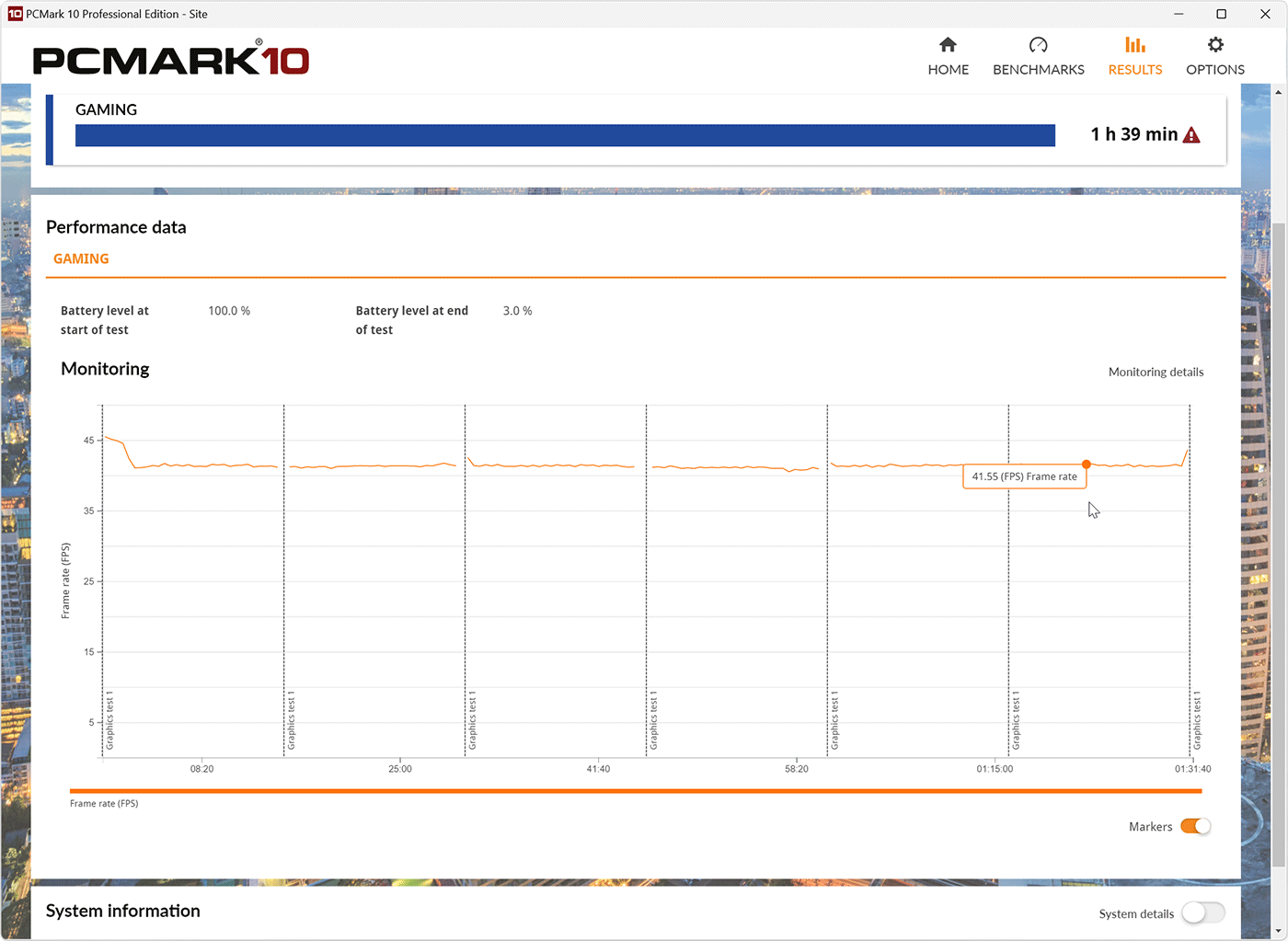Image resolution: width=1288 pixels, height=941 pixels.
Task: Click the 1 h 39 min result text
Action: [1133, 134]
